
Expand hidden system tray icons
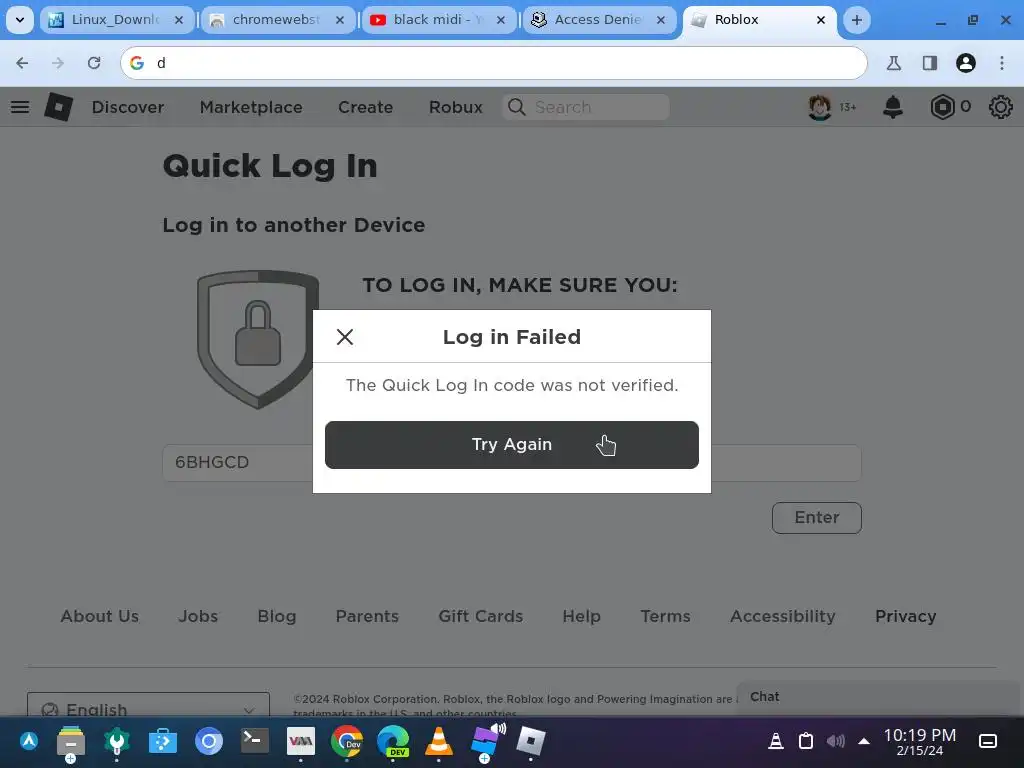864,741
